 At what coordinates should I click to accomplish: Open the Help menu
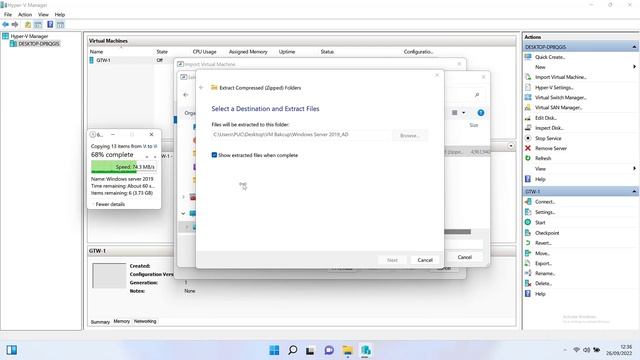pos(60,15)
